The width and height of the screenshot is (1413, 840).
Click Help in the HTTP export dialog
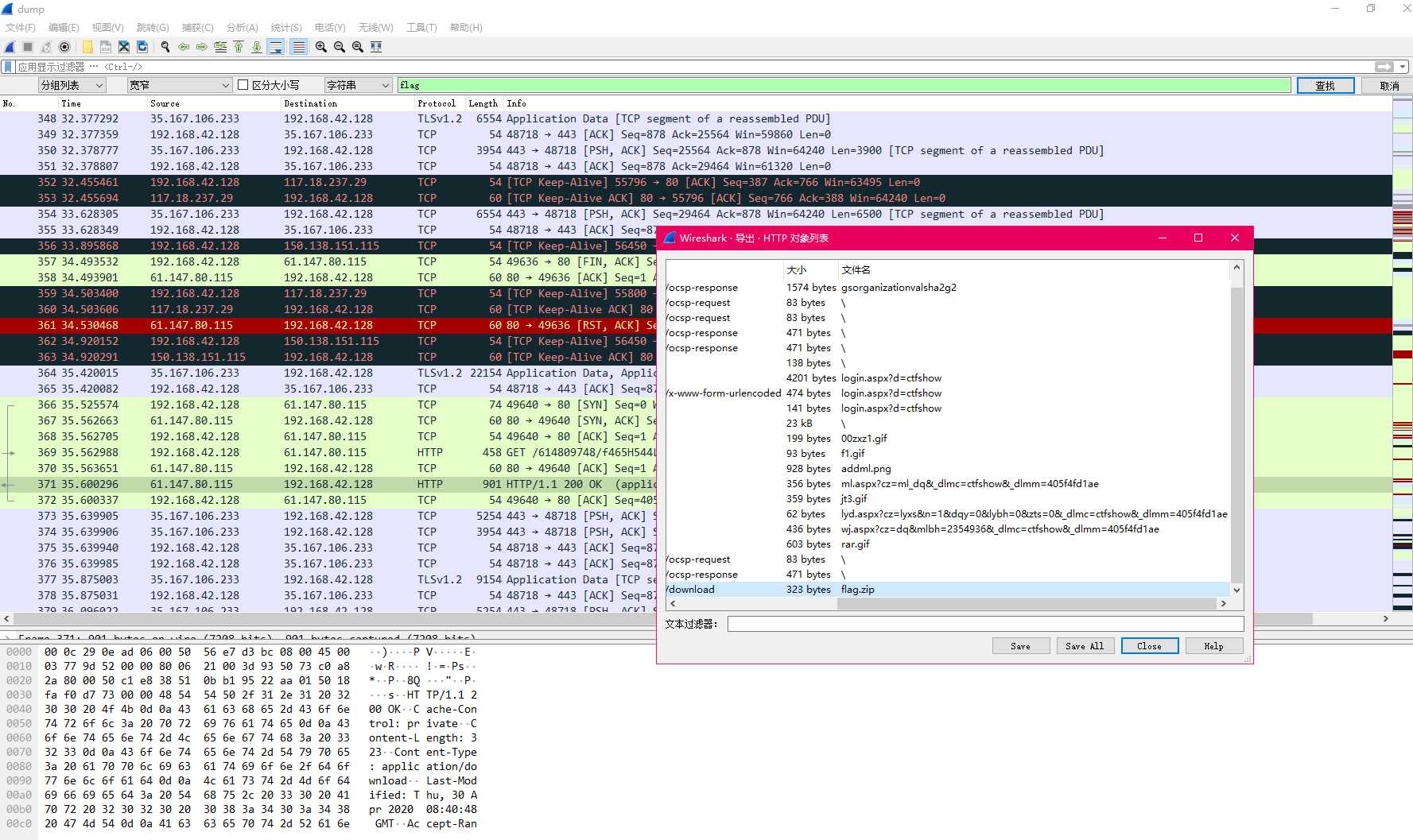coord(1214,646)
